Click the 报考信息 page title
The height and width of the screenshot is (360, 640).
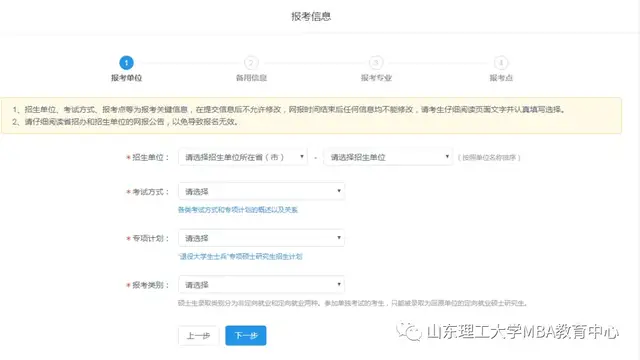311,16
